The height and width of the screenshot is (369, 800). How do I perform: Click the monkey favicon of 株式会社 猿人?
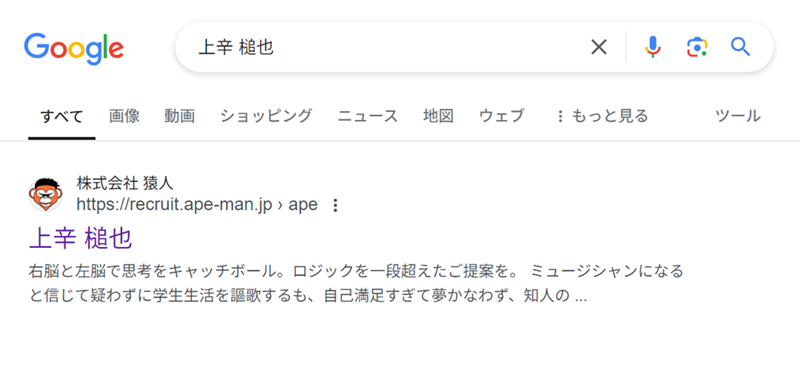point(45,194)
